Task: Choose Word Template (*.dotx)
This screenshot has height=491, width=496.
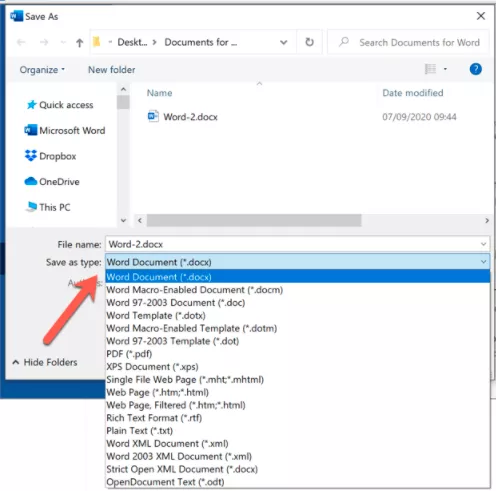Action: (298, 315)
